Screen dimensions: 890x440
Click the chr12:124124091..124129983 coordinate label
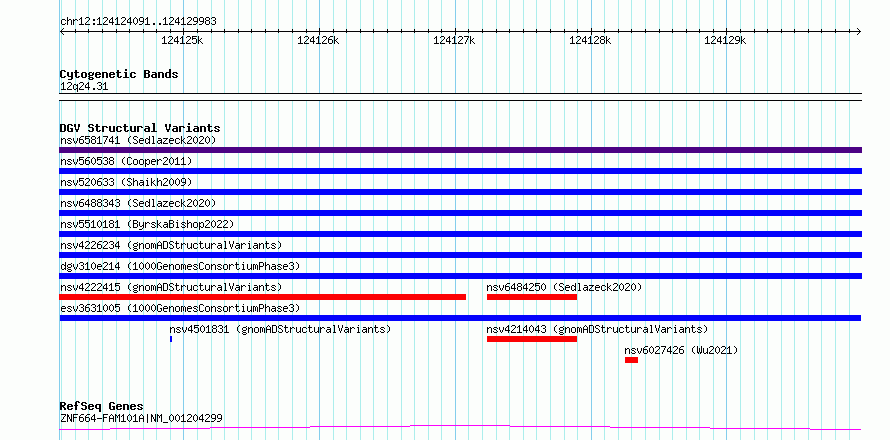click(x=138, y=22)
